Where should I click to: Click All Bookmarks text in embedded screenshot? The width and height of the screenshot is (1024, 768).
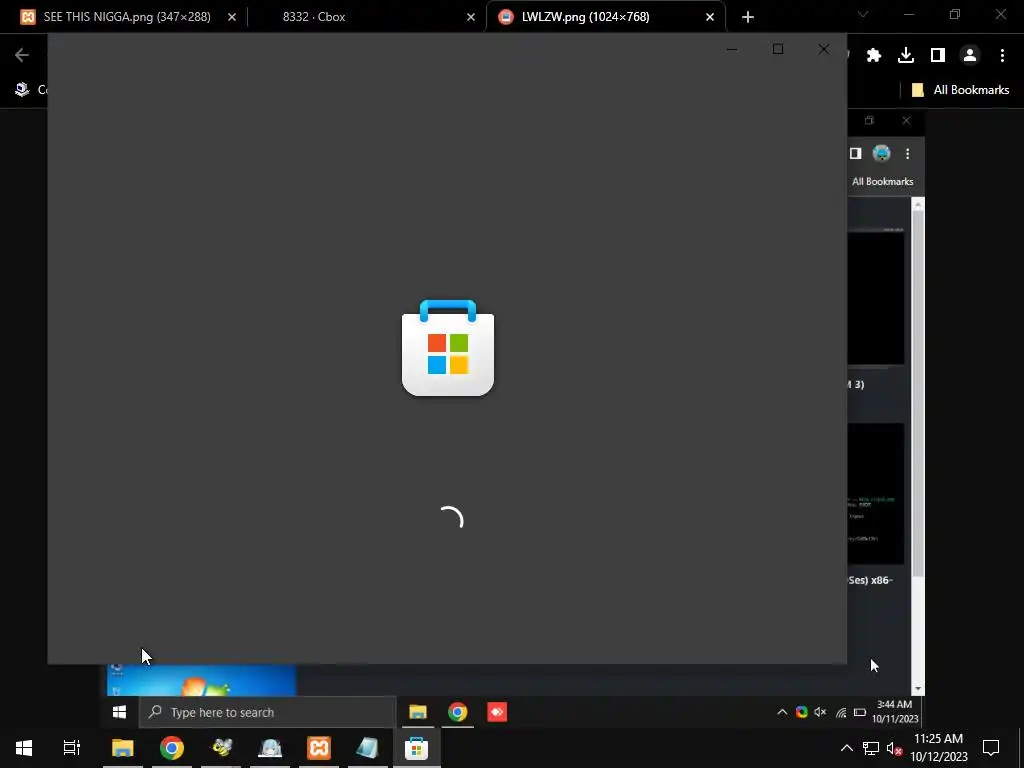pyautogui.click(x=882, y=182)
